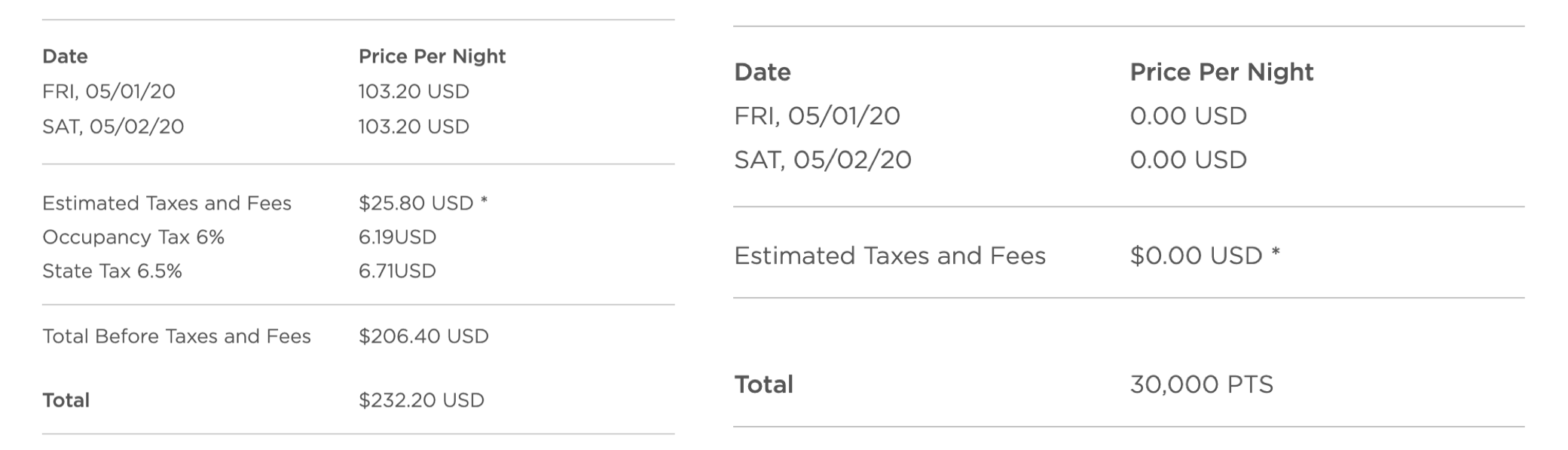This screenshot has height=450, width=1568.
Task: Click SAT, 05/02/20 in the cash rate table
Action: tap(113, 127)
